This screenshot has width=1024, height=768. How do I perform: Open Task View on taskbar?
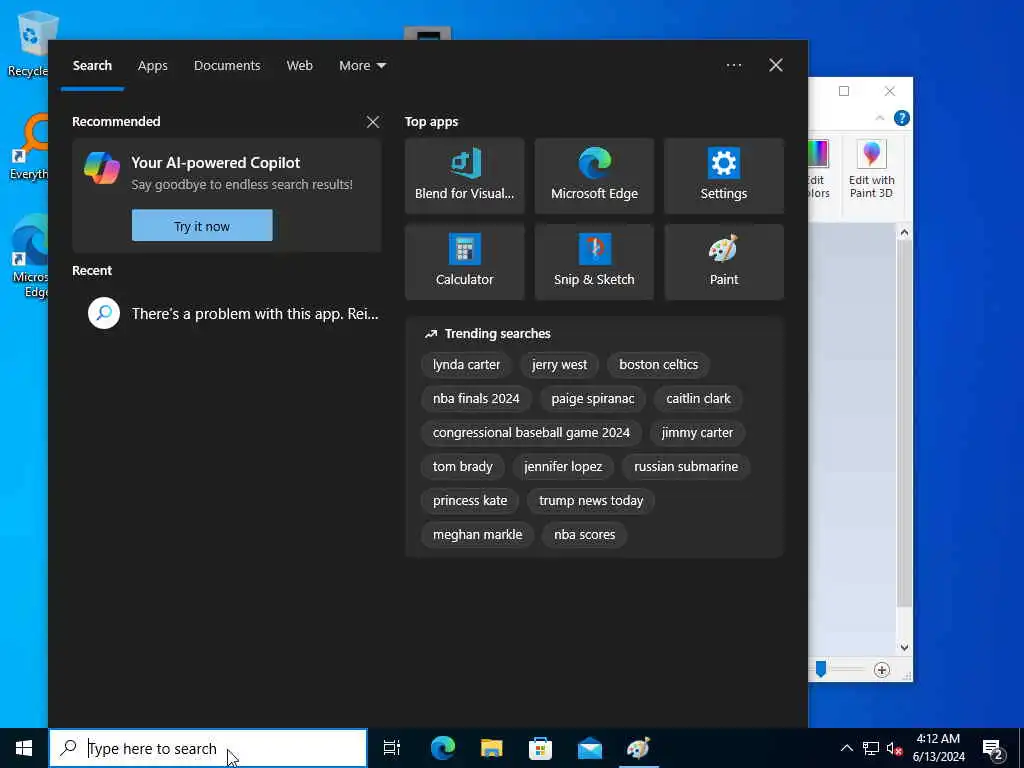pyautogui.click(x=392, y=748)
